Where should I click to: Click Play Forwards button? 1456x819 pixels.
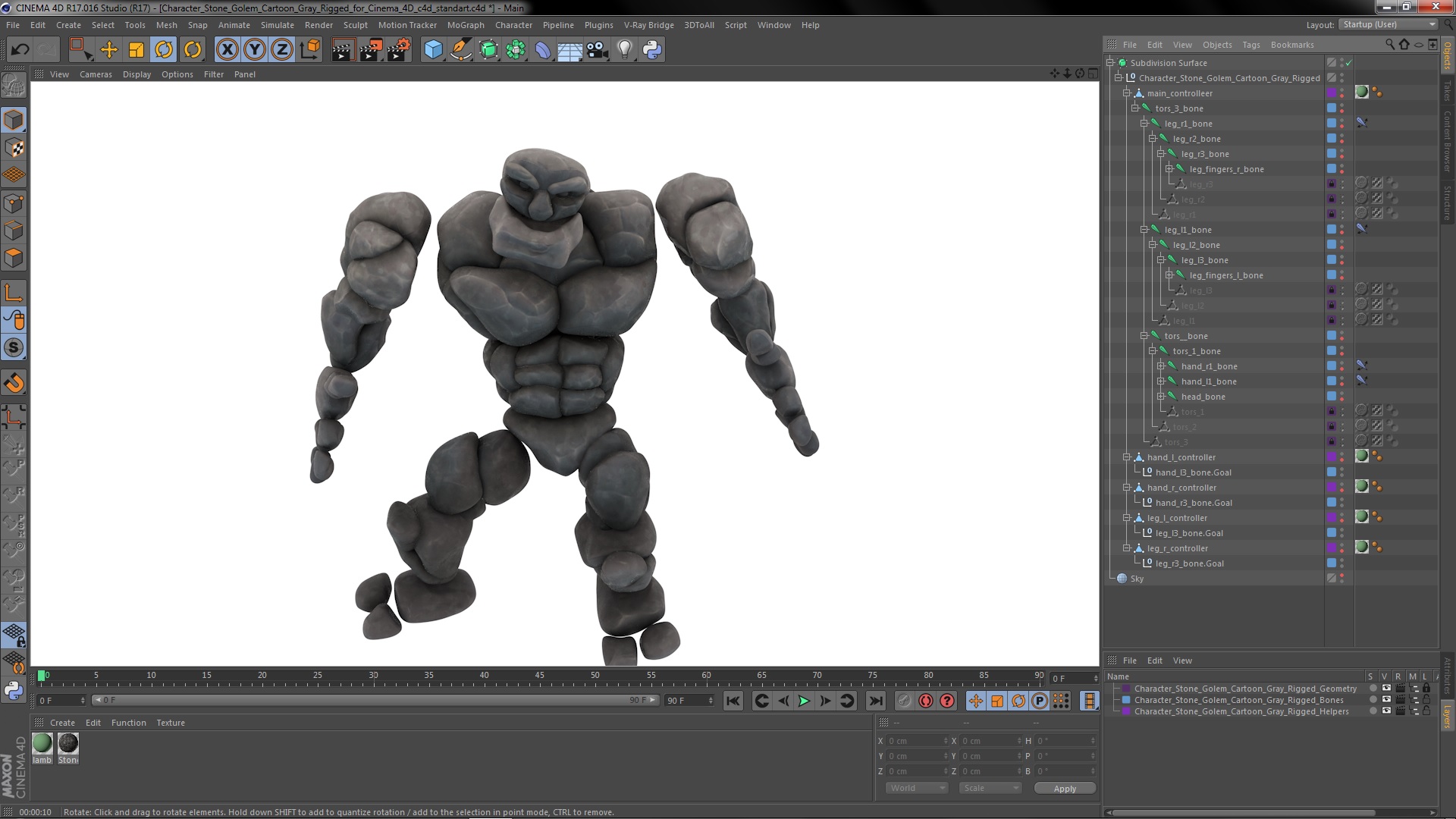coord(804,701)
